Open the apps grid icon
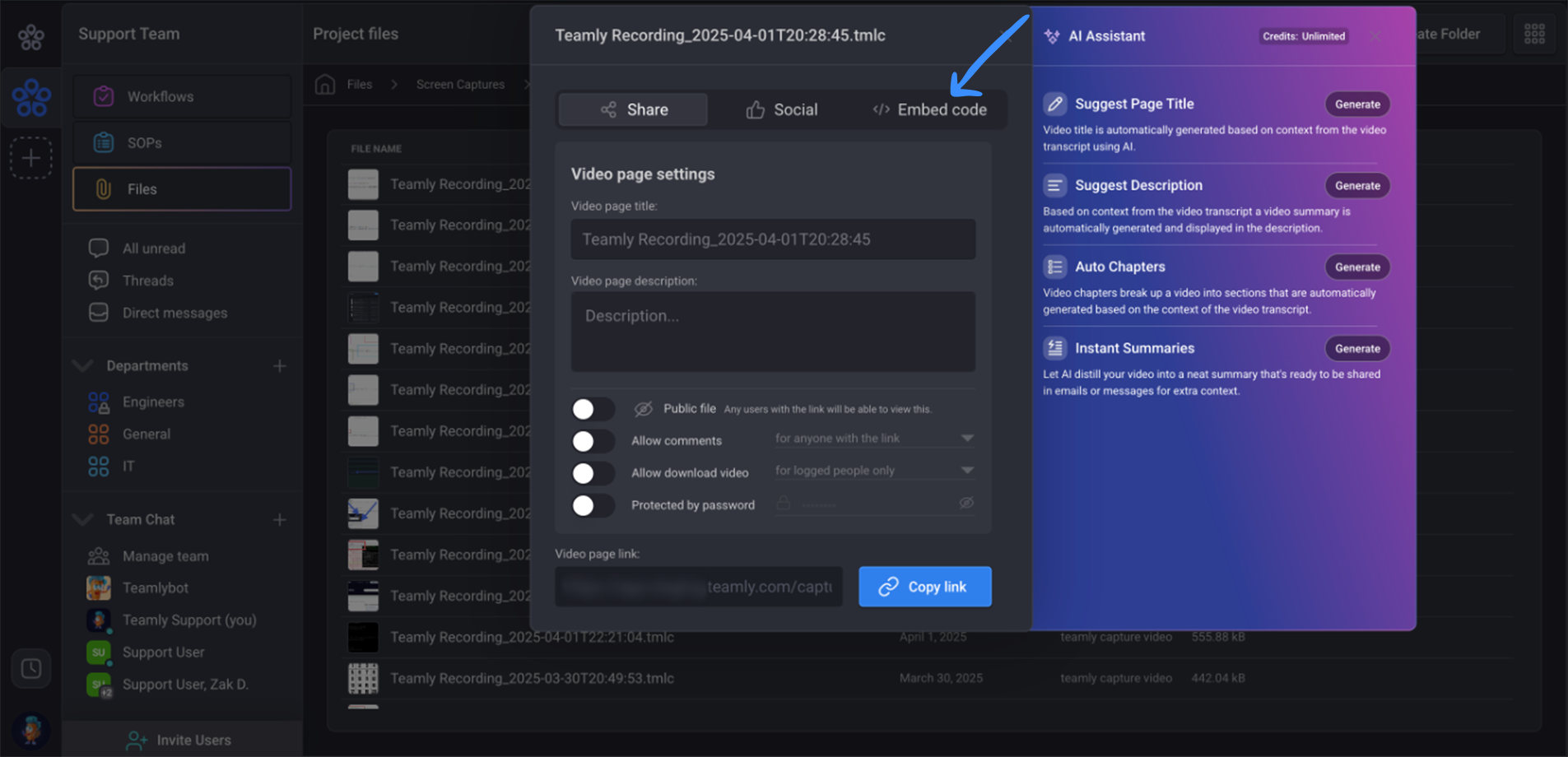This screenshot has height=757, width=1568. pyautogui.click(x=1534, y=34)
